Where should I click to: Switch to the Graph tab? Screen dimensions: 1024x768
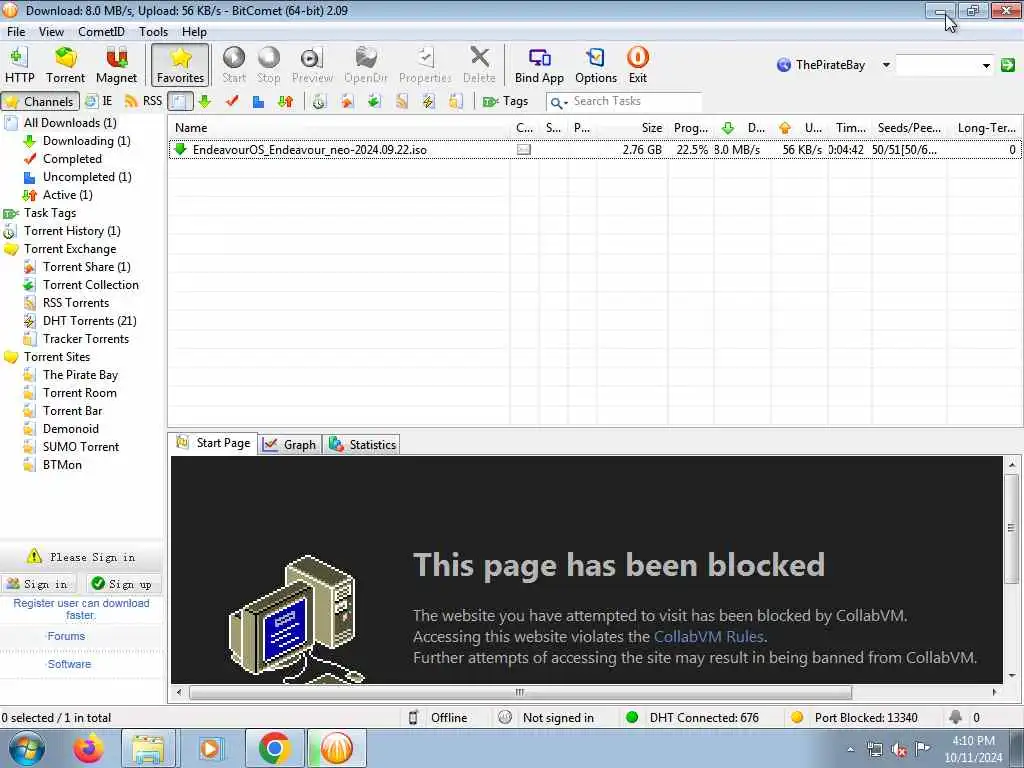(290, 445)
